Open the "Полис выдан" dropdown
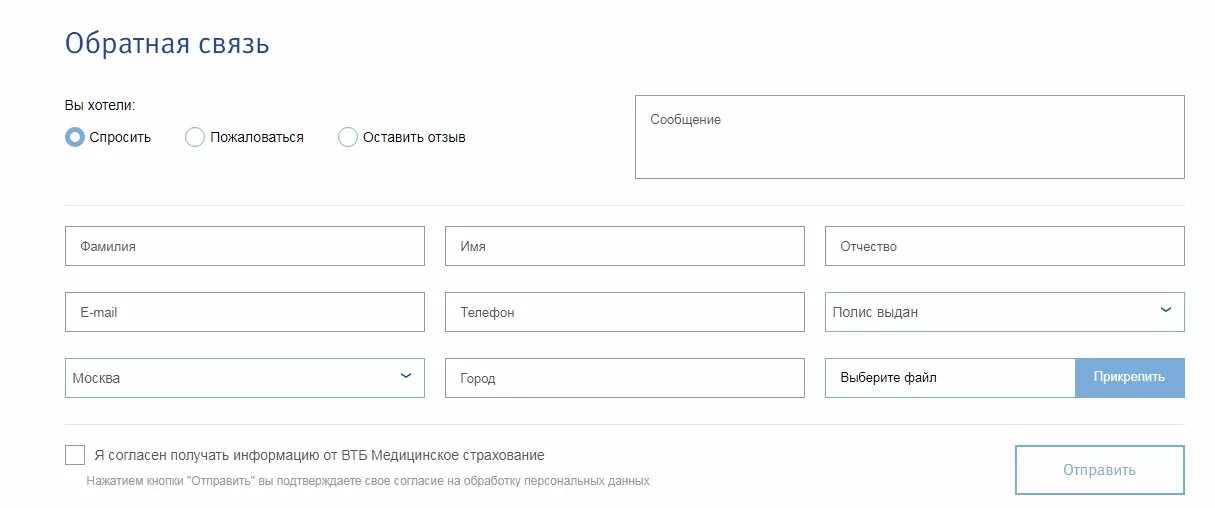The image size is (1215, 508). (x=1005, y=312)
